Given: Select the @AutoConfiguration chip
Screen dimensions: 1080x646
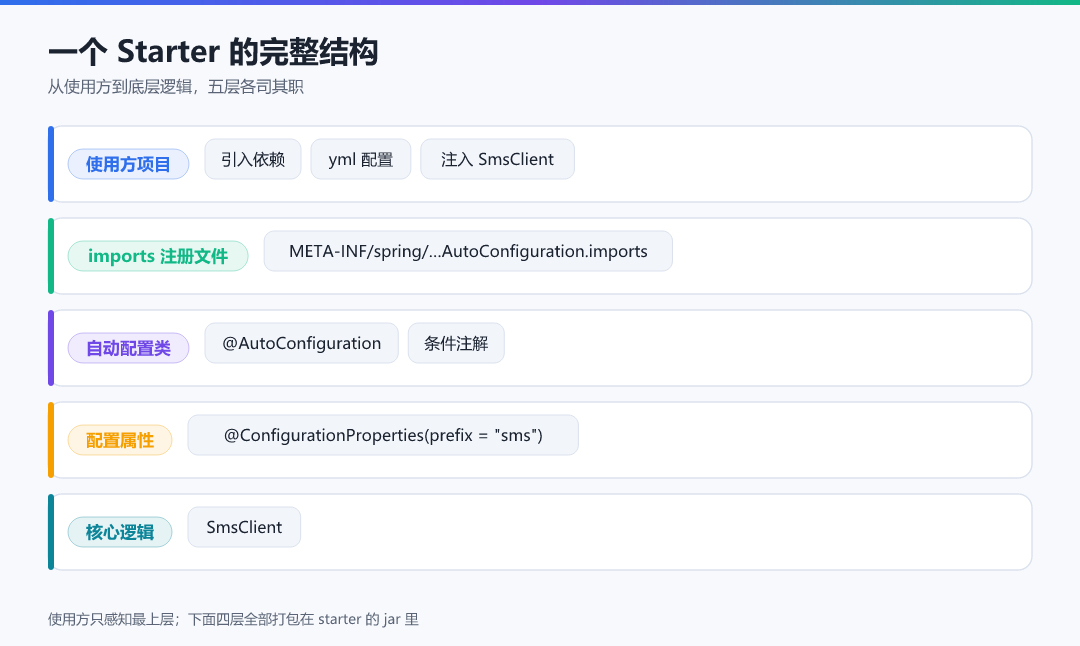Looking at the screenshot, I should [x=302, y=343].
